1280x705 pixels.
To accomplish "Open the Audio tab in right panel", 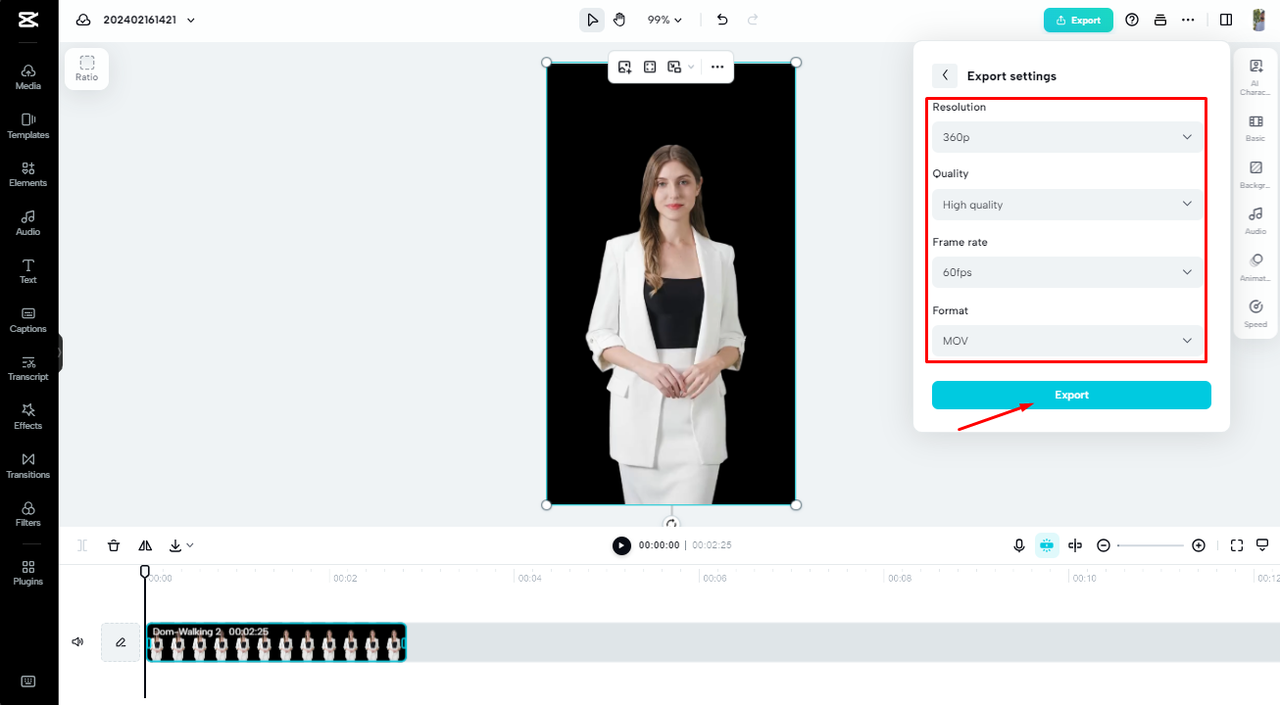I will point(1255,221).
